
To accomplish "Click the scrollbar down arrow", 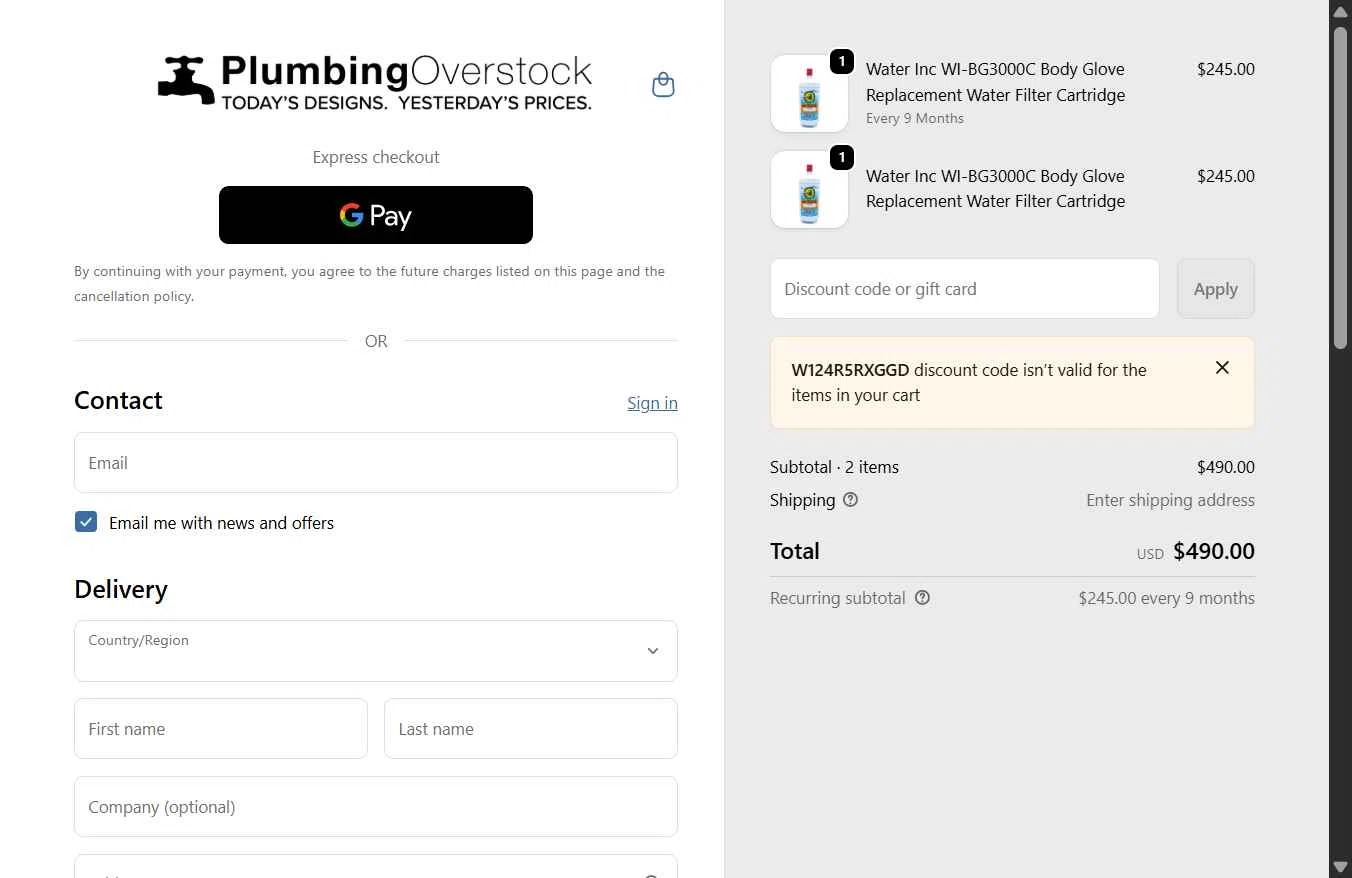I will pyautogui.click(x=1340, y=866).
